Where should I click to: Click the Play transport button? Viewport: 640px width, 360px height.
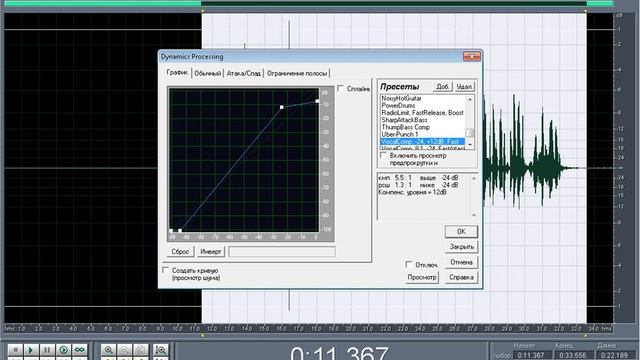click(31, 350)
